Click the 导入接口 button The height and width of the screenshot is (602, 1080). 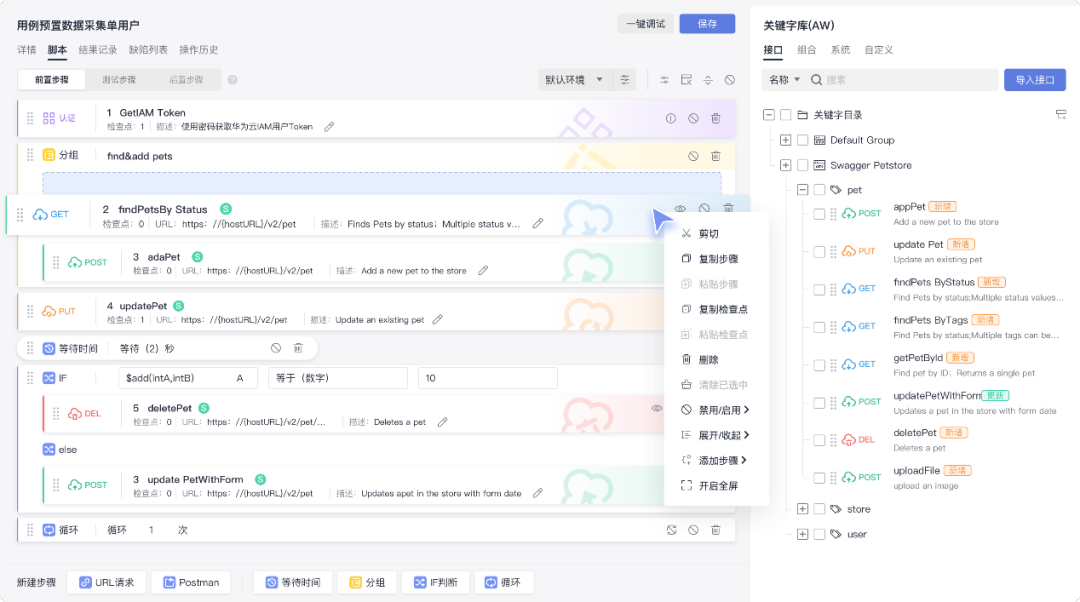1035,79
